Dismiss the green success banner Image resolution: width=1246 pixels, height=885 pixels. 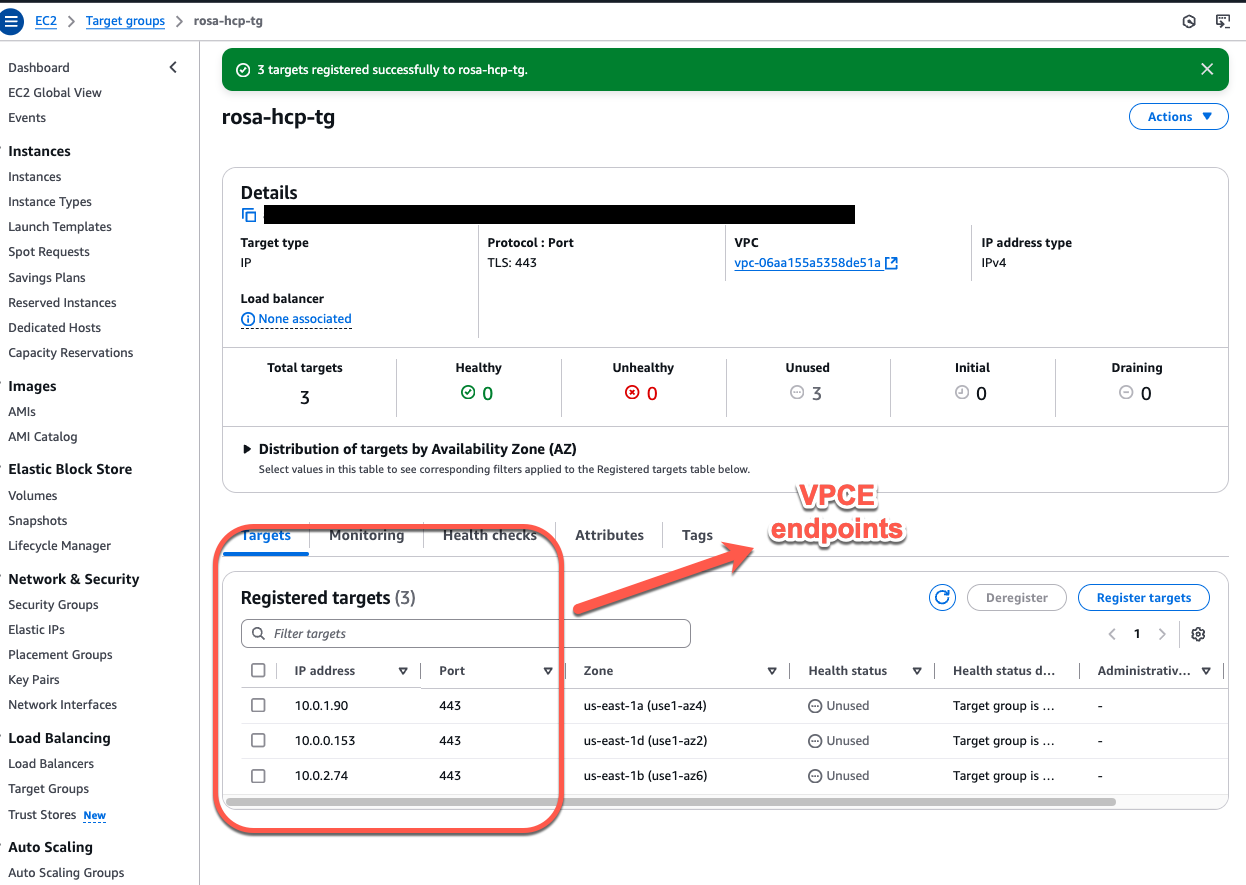[x=1207, y=70]
